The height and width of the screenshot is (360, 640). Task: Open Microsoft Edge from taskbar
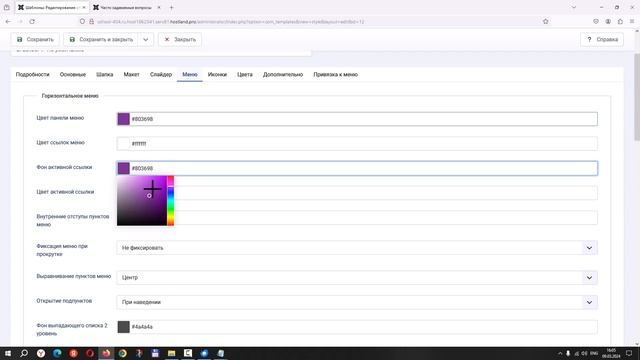tap(57, 353)
